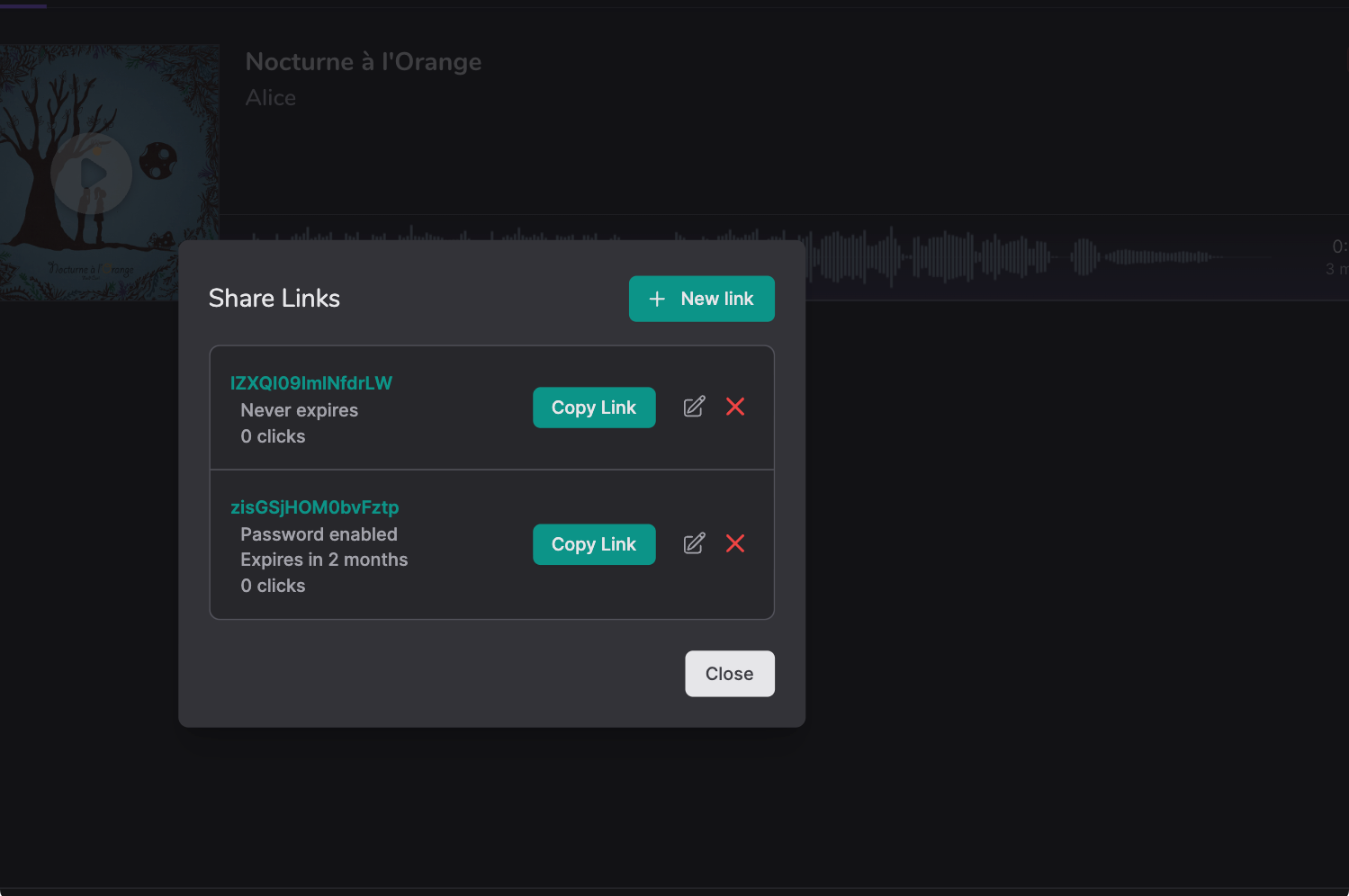Image resolution: width=1349 pixels, height=896 pixels.
Task: Seek within the track waveform
Action: (990, 256)
